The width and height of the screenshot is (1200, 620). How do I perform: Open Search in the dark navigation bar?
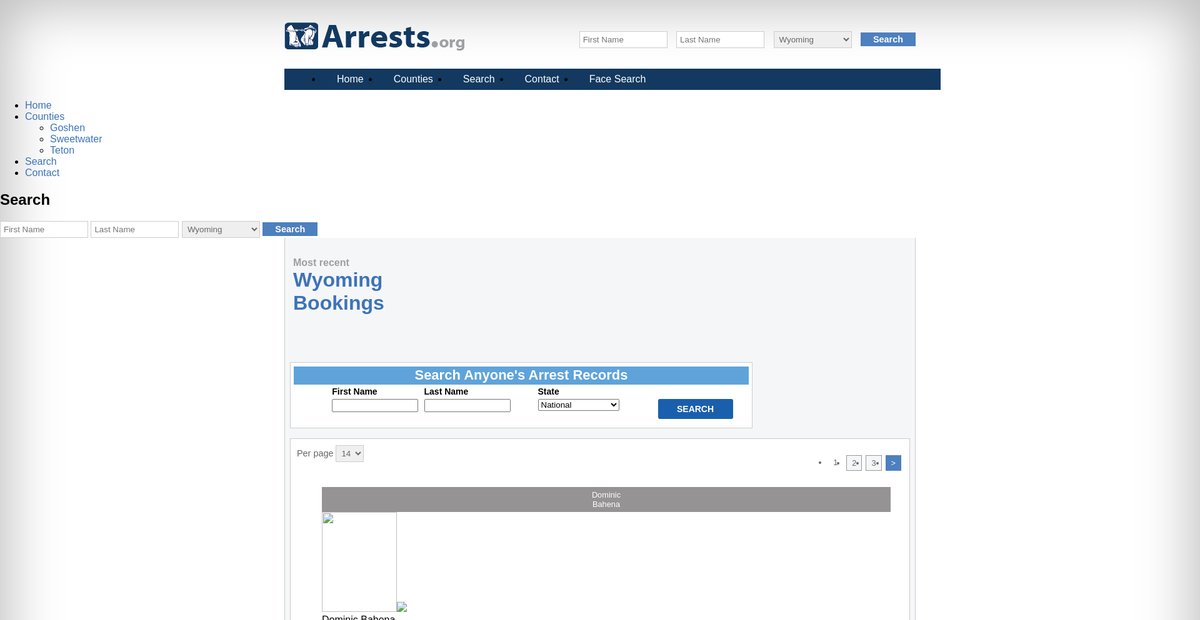click(478, 79)
